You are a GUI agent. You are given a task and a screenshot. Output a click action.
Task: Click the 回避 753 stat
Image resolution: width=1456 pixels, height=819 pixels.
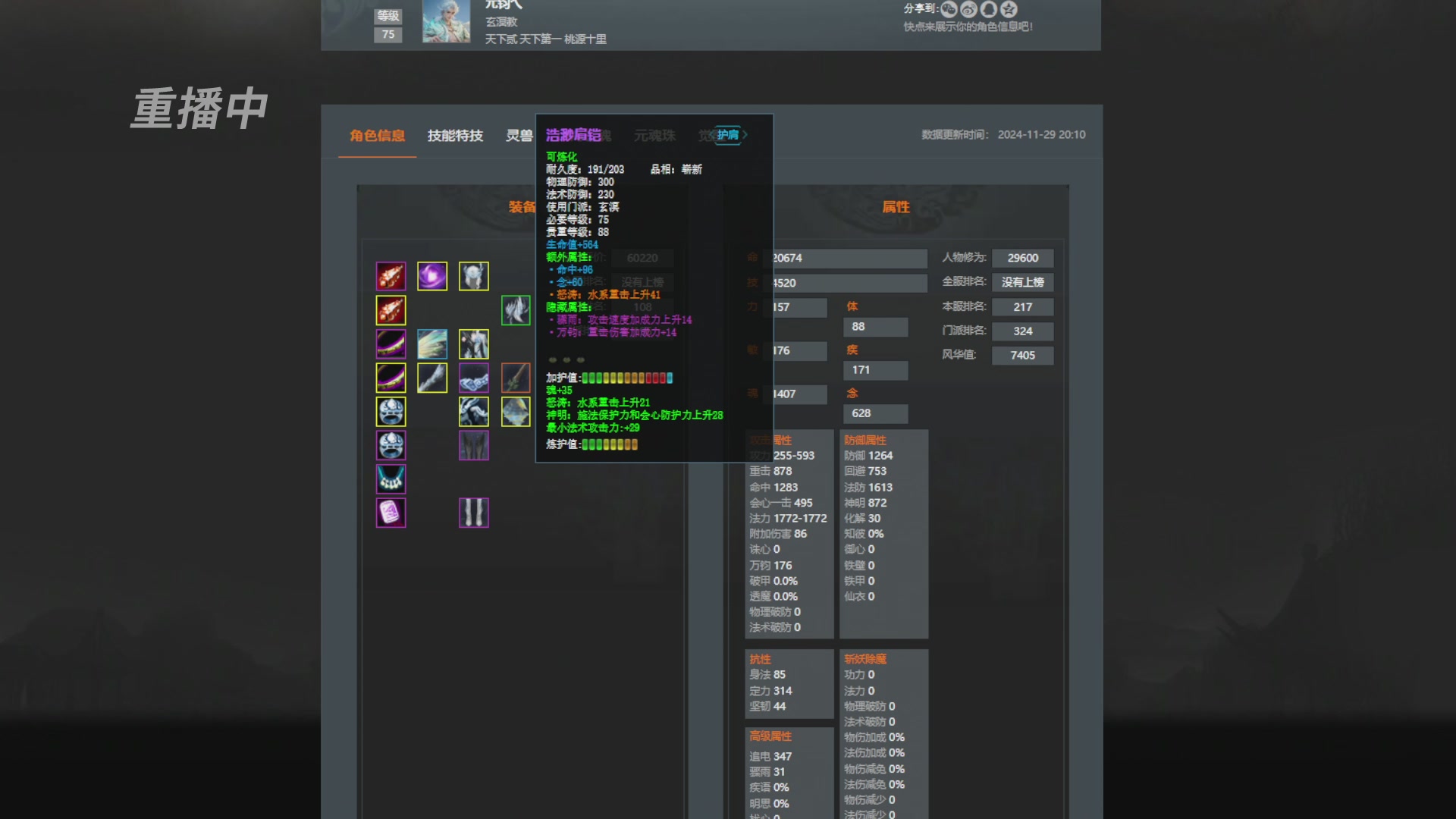pyautogui.click(x=865, y=471)
